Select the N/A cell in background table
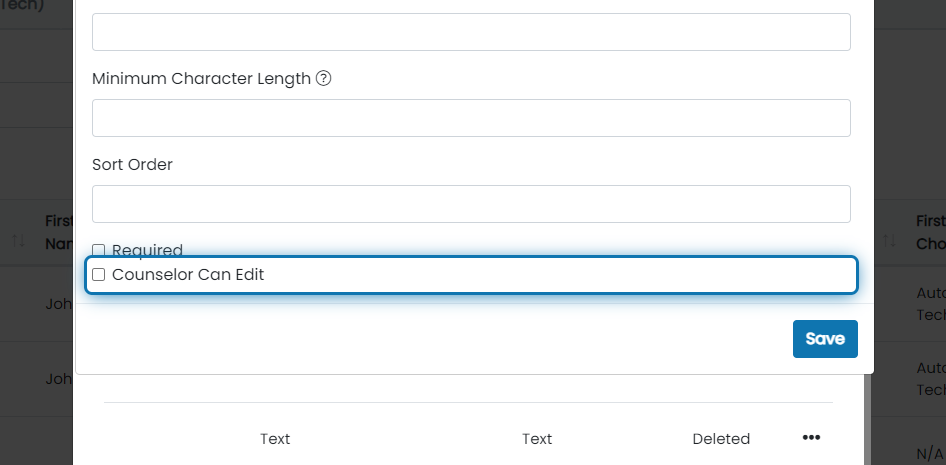 pyautogui.click(x=929, y=454)
